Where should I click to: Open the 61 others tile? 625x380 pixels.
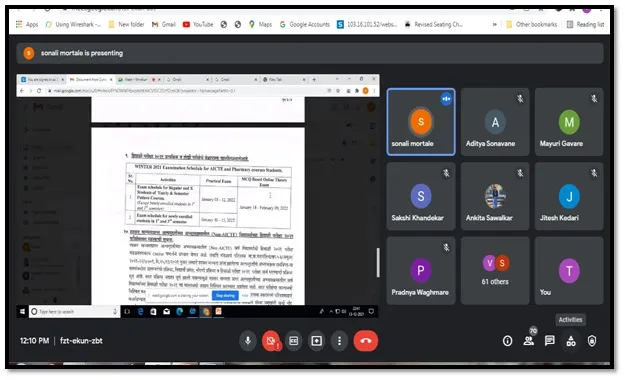click(495, 271)
